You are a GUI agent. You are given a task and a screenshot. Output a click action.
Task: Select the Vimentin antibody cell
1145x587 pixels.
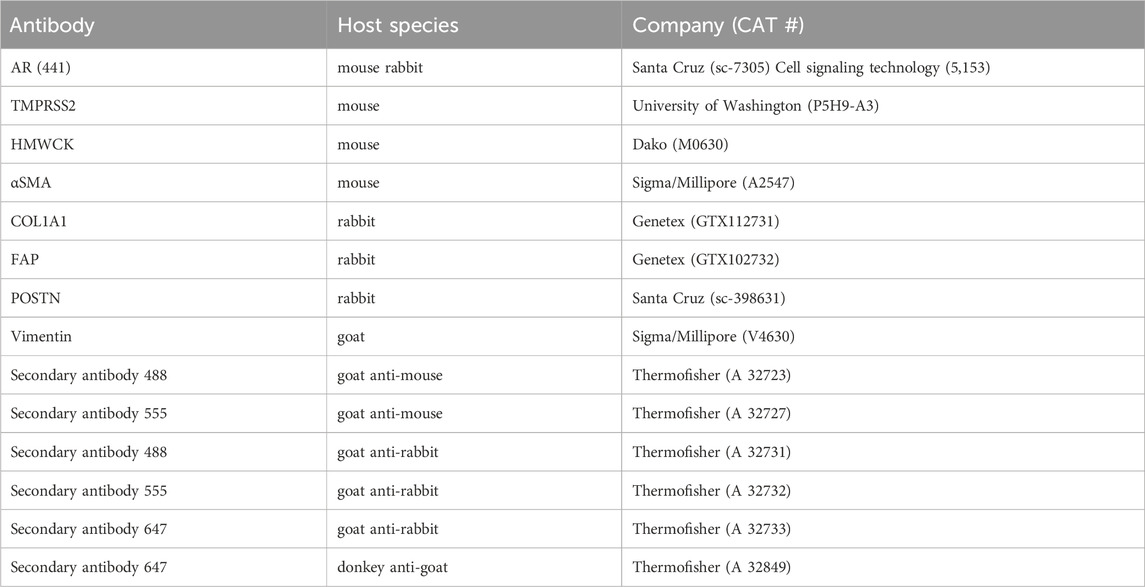[x=39, y=337]
